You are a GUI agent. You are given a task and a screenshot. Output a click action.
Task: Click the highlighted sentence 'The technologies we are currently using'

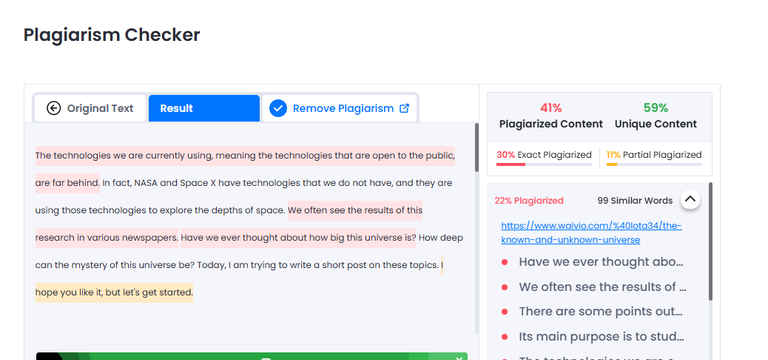pyautogui.click(x=245, y=156)
